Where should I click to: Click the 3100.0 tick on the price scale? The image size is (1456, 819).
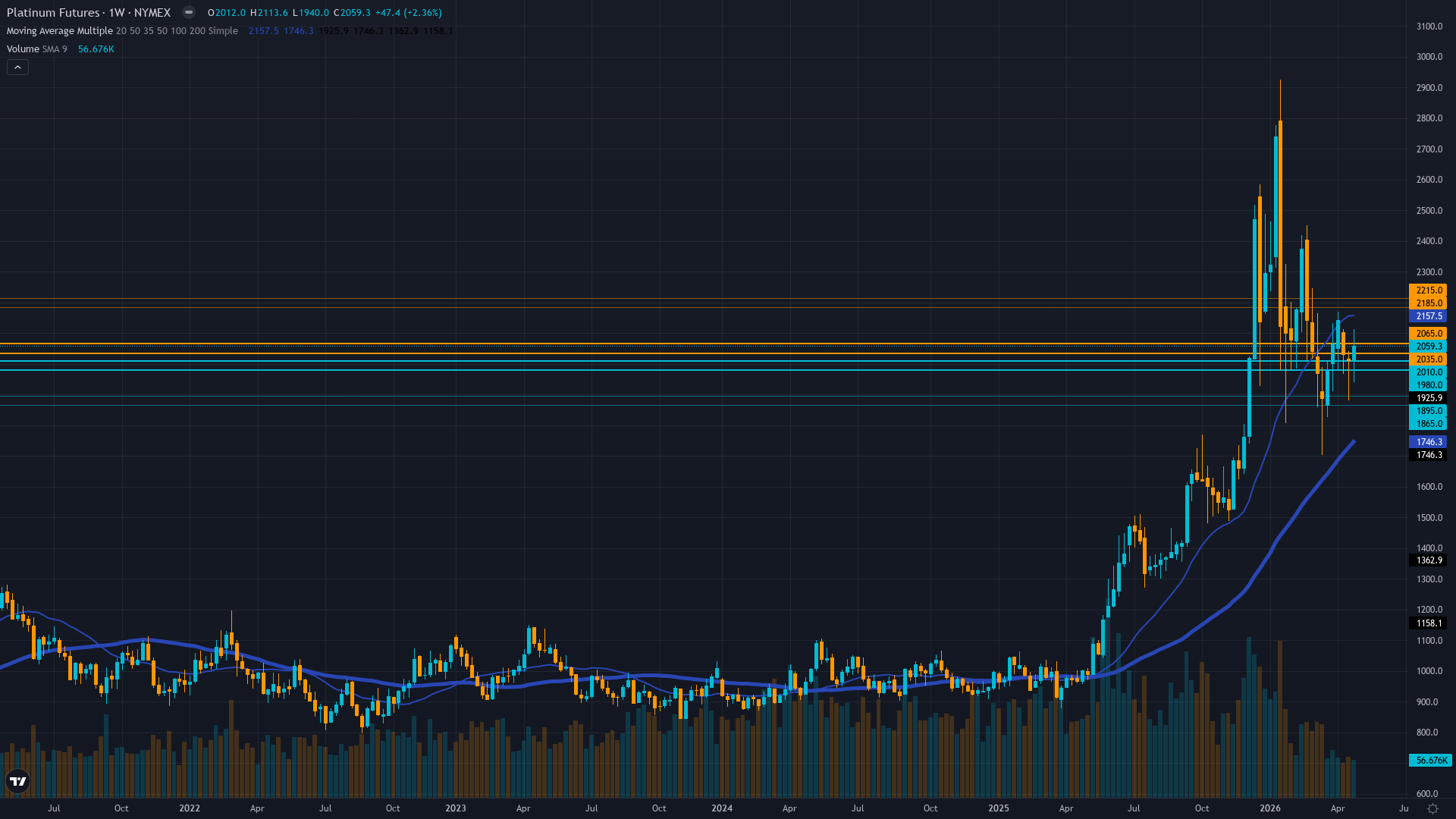[1429, 27]
